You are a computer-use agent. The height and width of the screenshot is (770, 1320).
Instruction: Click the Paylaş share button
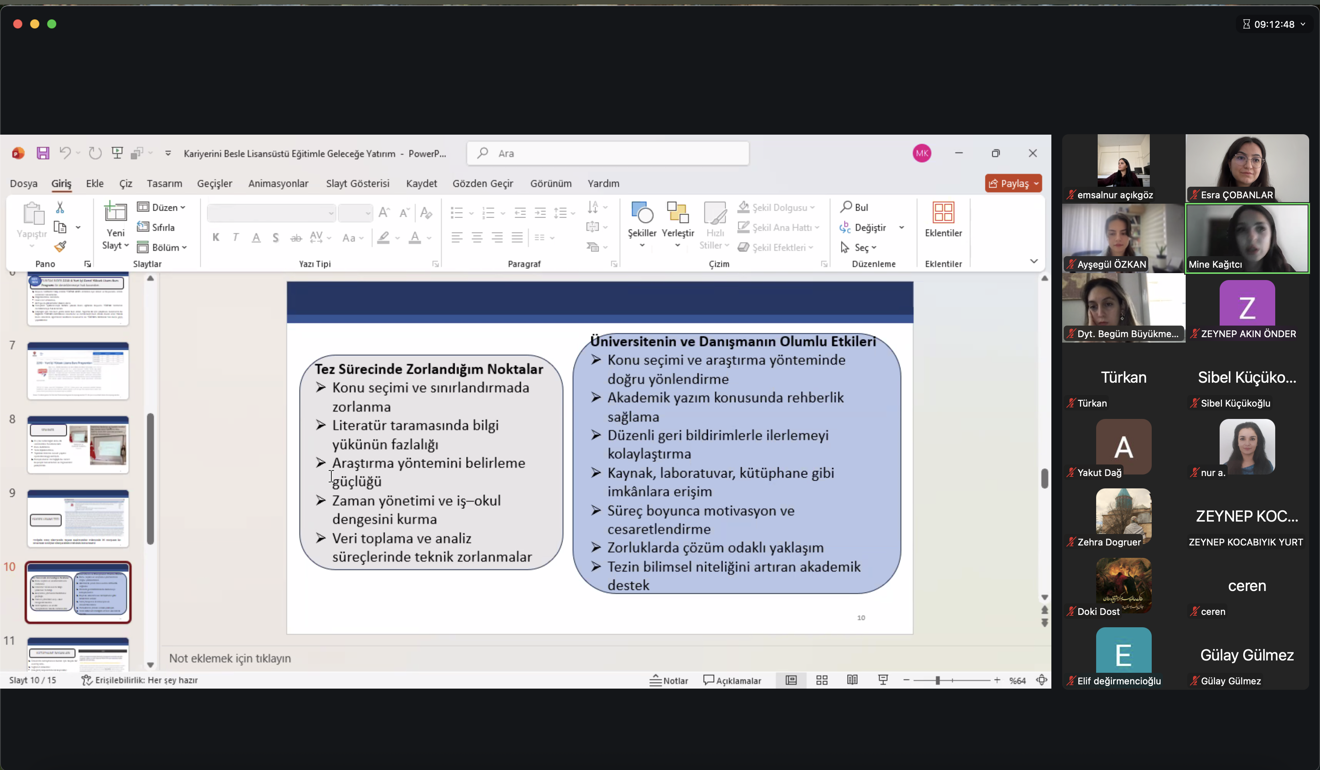(1013, 184)
